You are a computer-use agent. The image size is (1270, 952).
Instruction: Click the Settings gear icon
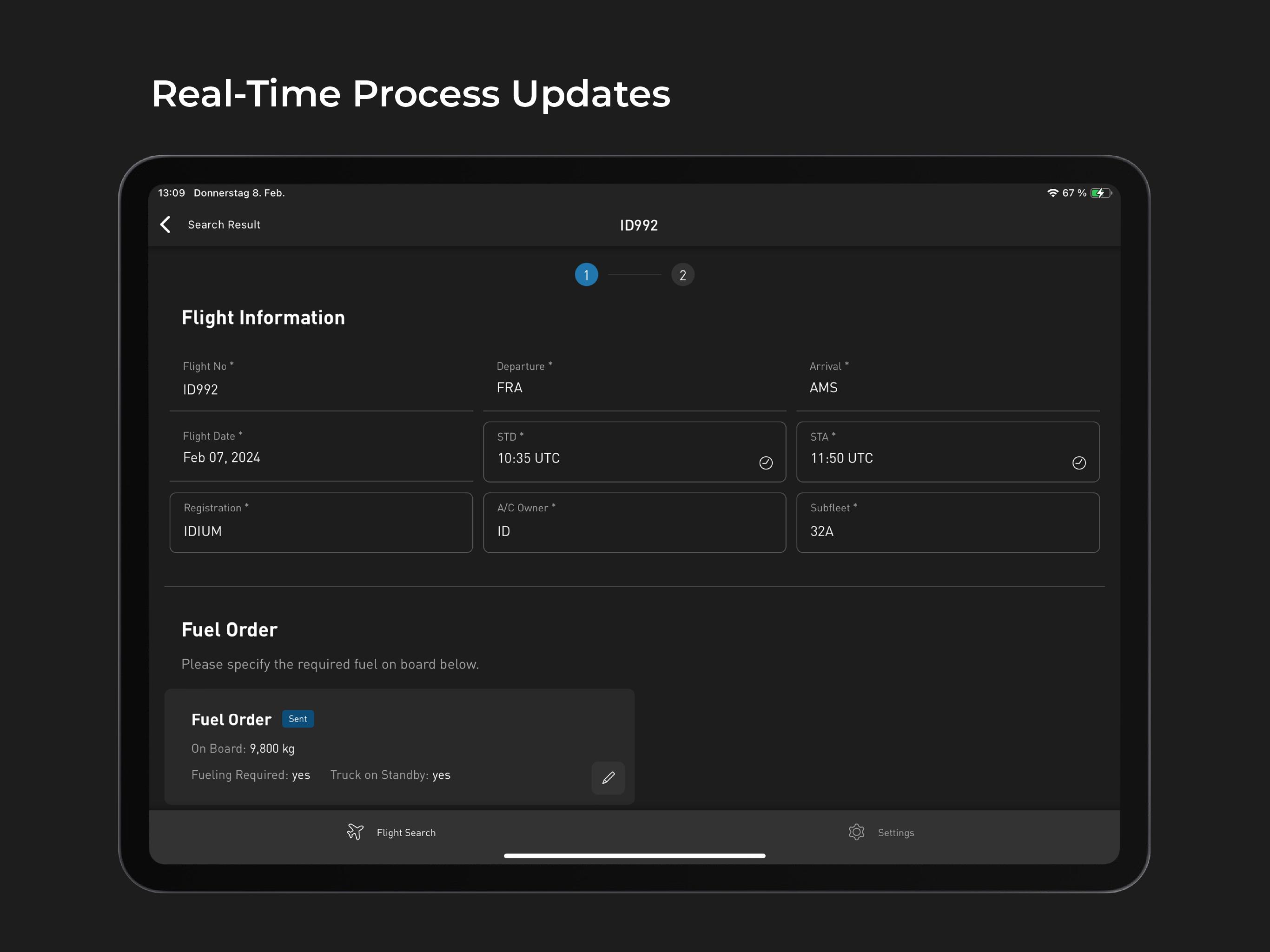856,832
